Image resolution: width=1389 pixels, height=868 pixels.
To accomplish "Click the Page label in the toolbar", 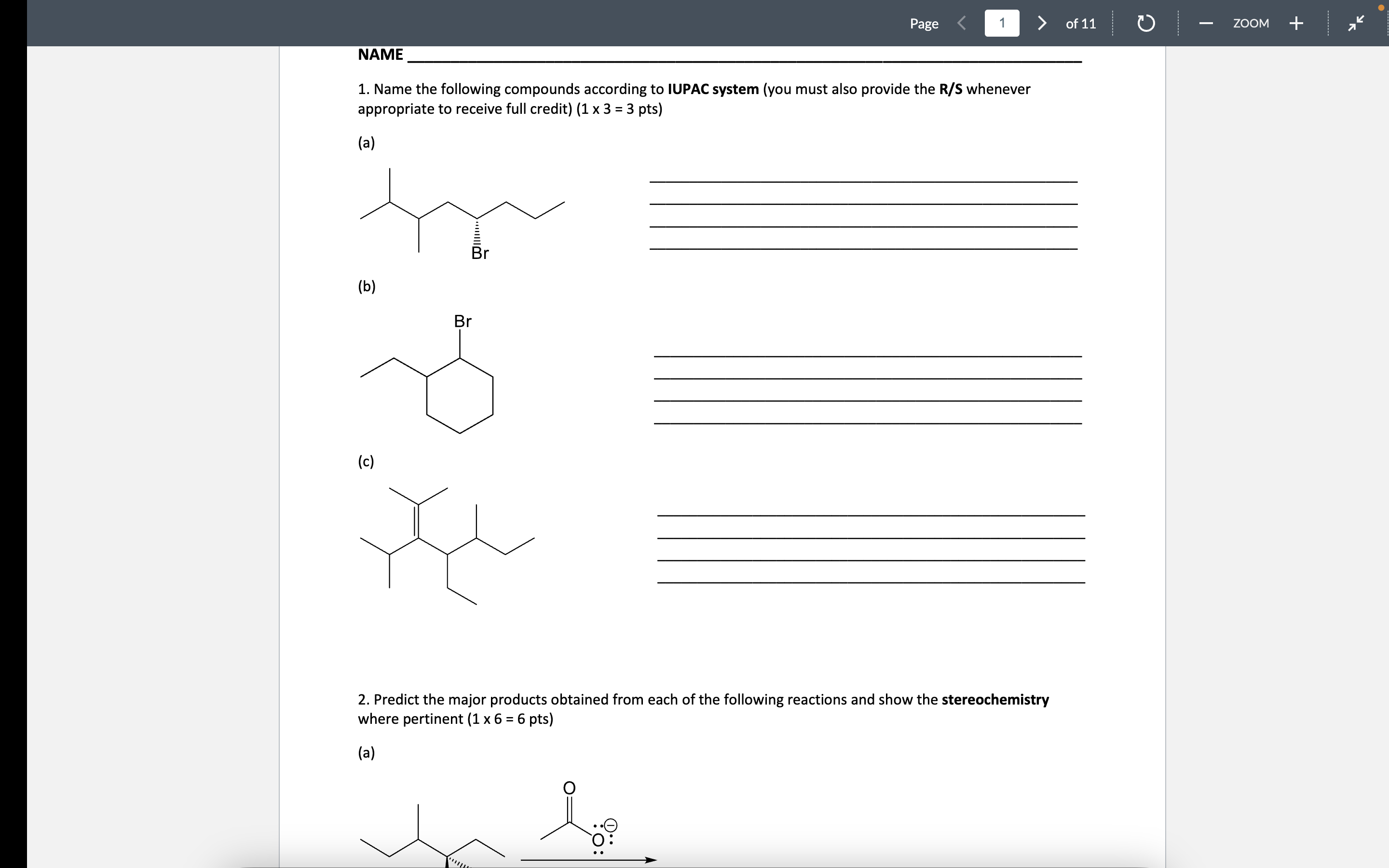I will pyautogui.click(x=924, y=23).
